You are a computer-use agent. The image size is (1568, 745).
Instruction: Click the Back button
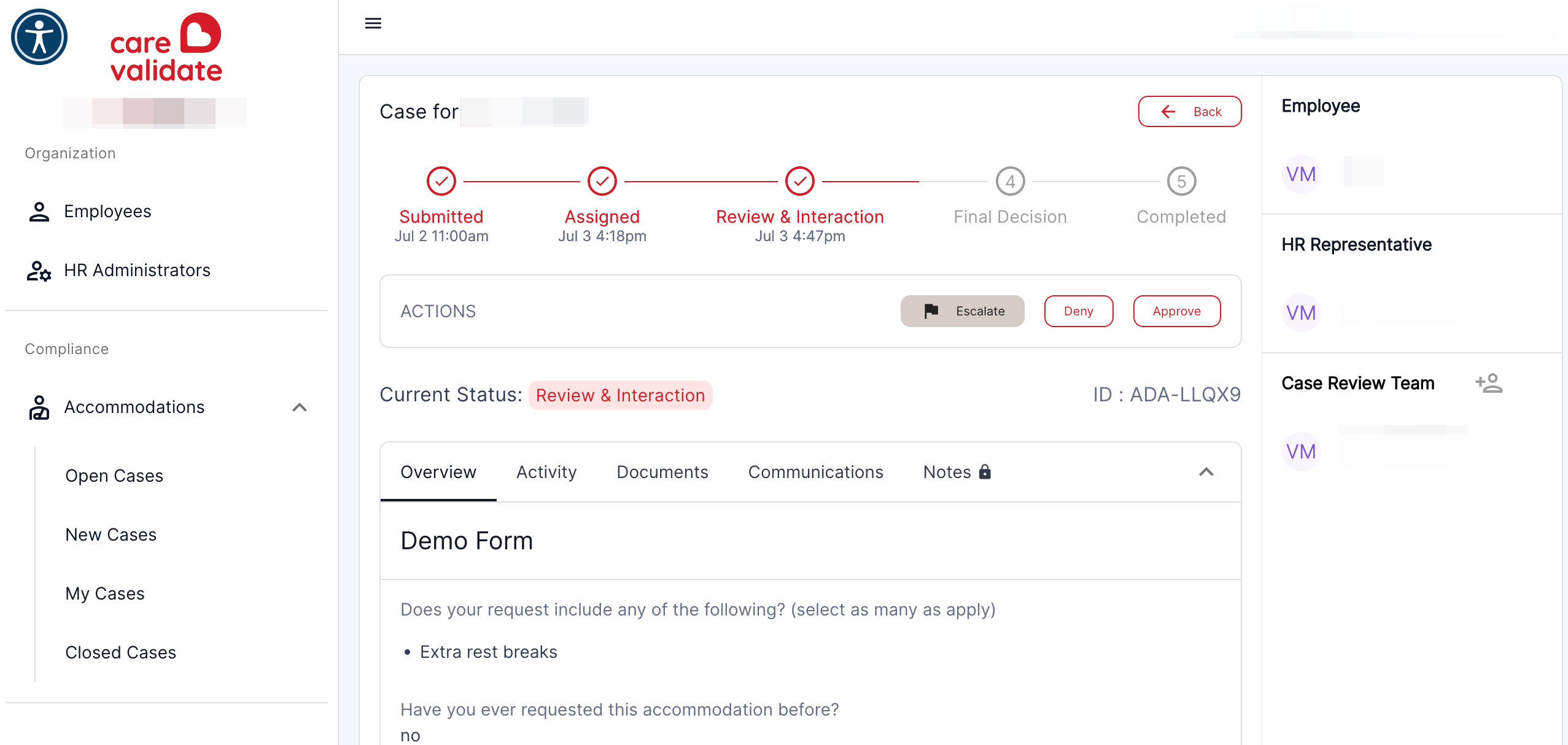1190,112
